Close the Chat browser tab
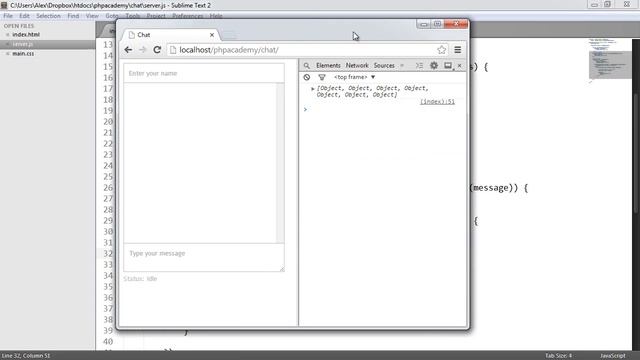Screen dimensions: 640x360 (212, 35)
